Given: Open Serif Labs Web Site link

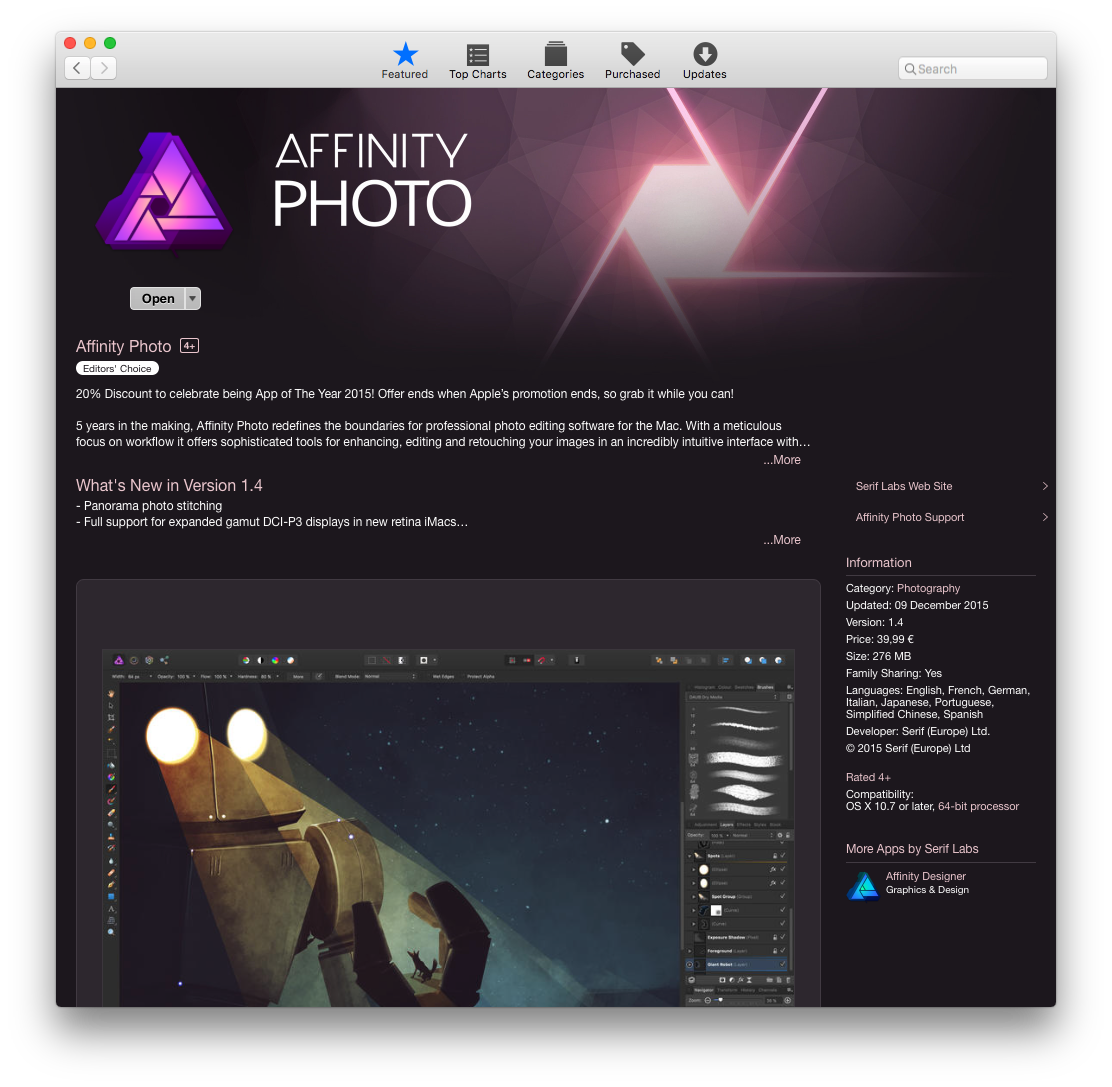Looking at the screenshot, I should tap(904, 486).
